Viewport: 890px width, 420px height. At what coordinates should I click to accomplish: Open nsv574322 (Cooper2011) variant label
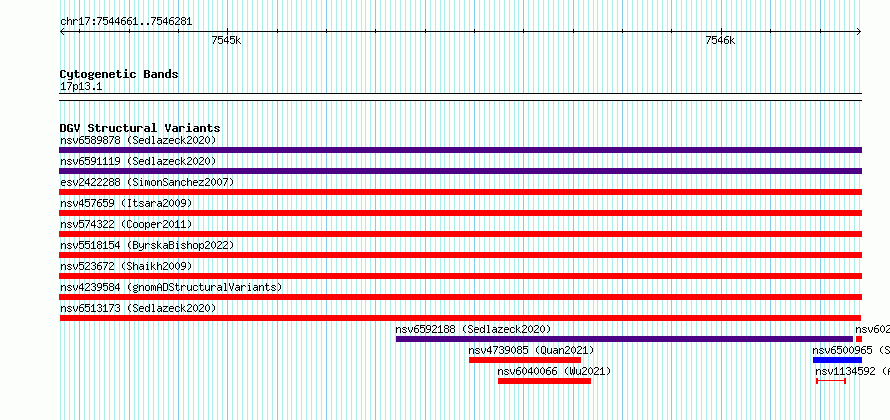[126, 224]
